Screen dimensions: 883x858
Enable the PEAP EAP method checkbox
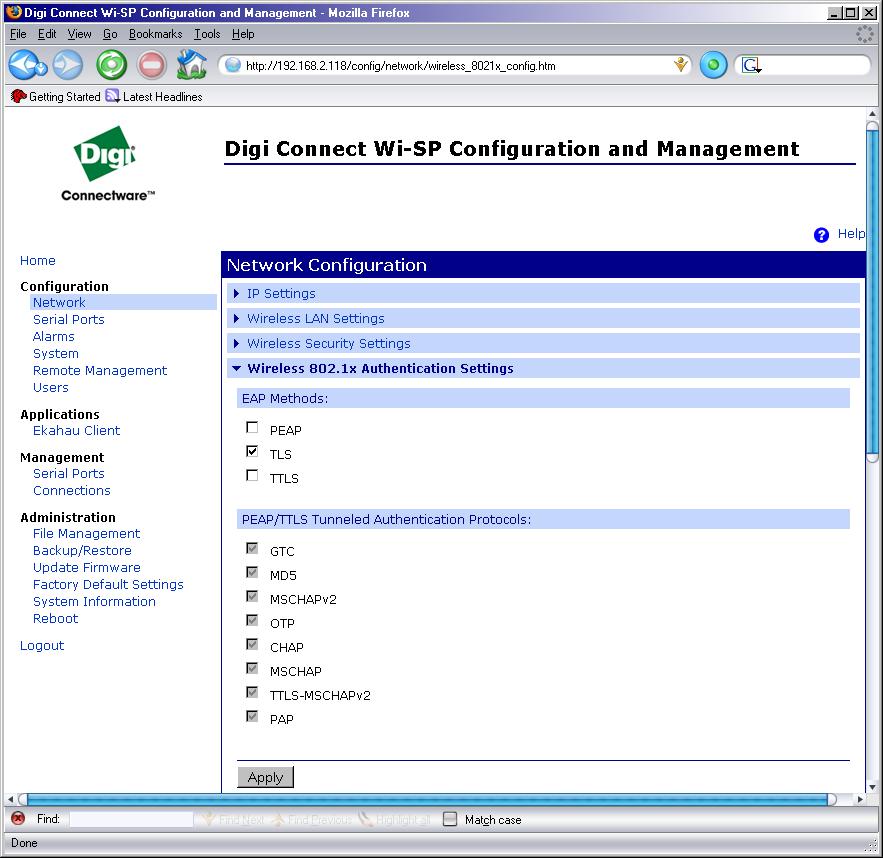252,428
